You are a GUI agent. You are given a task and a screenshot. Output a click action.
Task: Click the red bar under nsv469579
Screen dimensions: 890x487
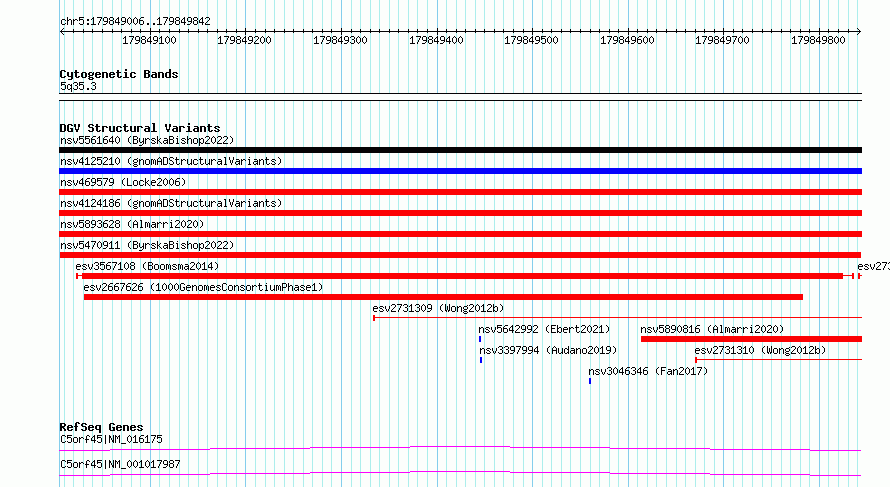point(460,192)
